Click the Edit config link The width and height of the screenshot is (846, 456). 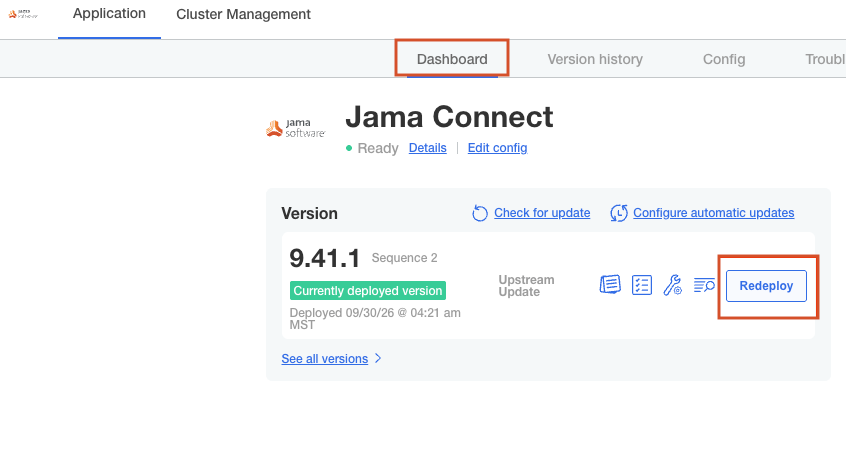[497, 148]
